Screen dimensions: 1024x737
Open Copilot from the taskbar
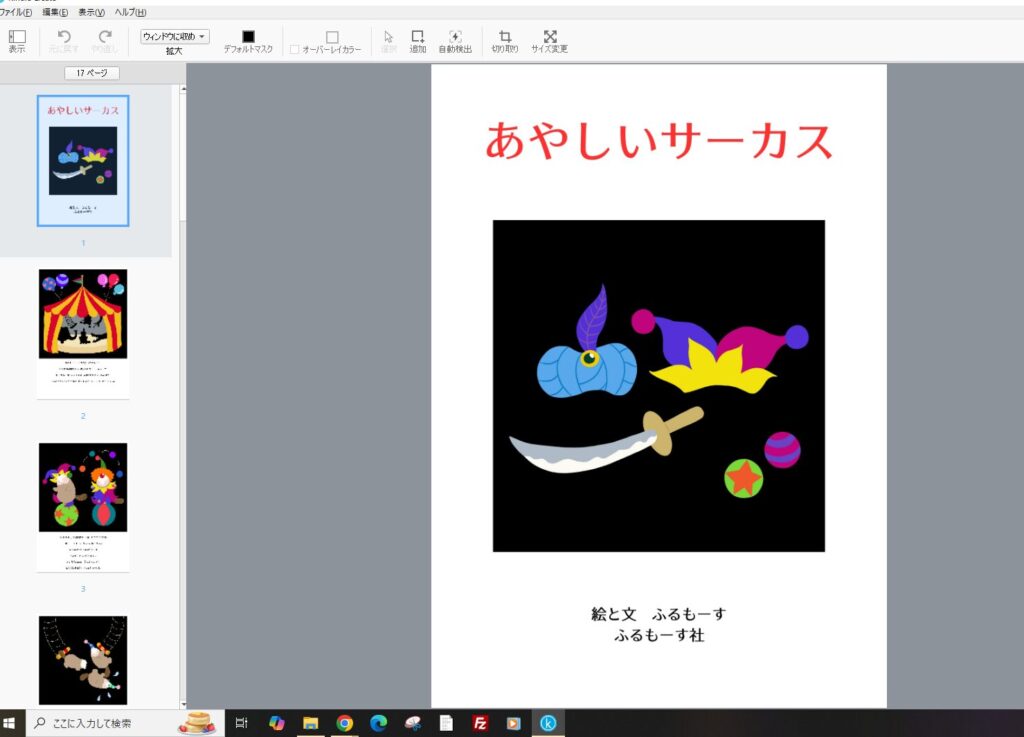pos(276,723)
